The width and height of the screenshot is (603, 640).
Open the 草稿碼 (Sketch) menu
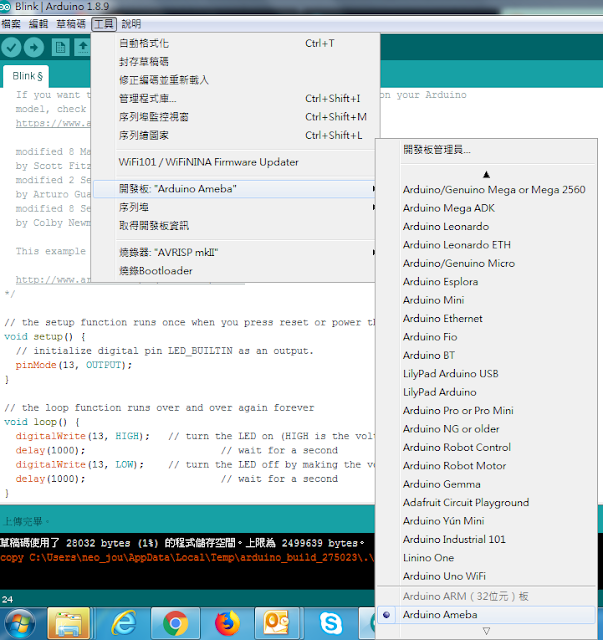tap(71, 24)
